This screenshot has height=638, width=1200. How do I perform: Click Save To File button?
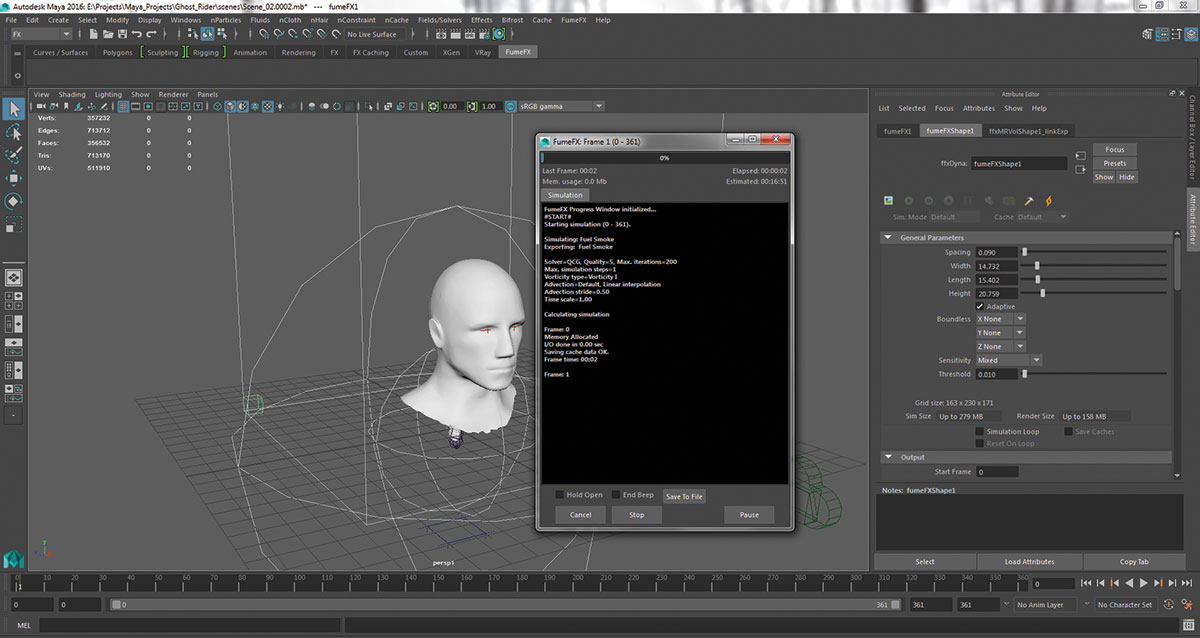(684, 496)
